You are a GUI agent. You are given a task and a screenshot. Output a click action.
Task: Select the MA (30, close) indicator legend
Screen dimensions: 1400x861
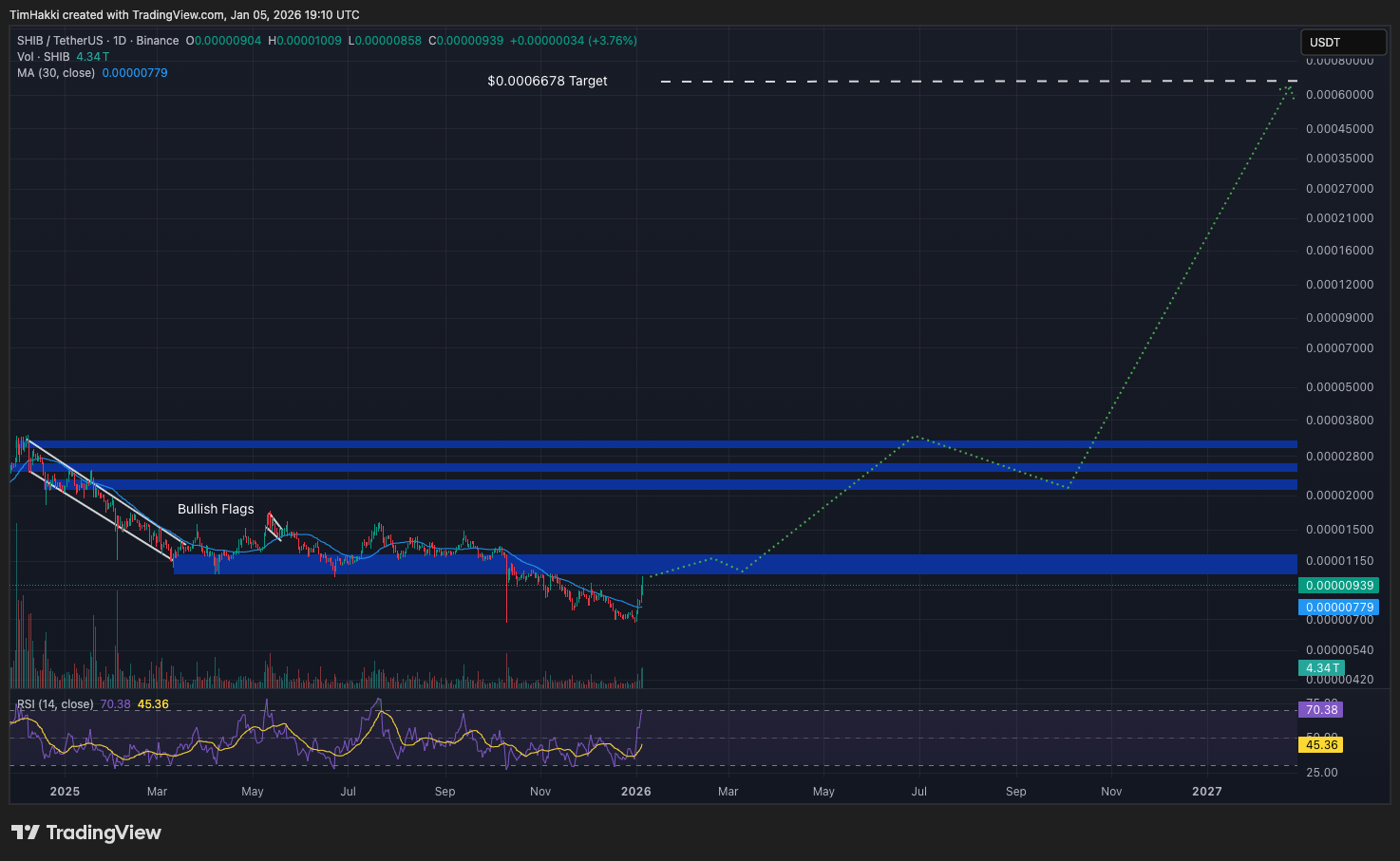coord(56,73)
